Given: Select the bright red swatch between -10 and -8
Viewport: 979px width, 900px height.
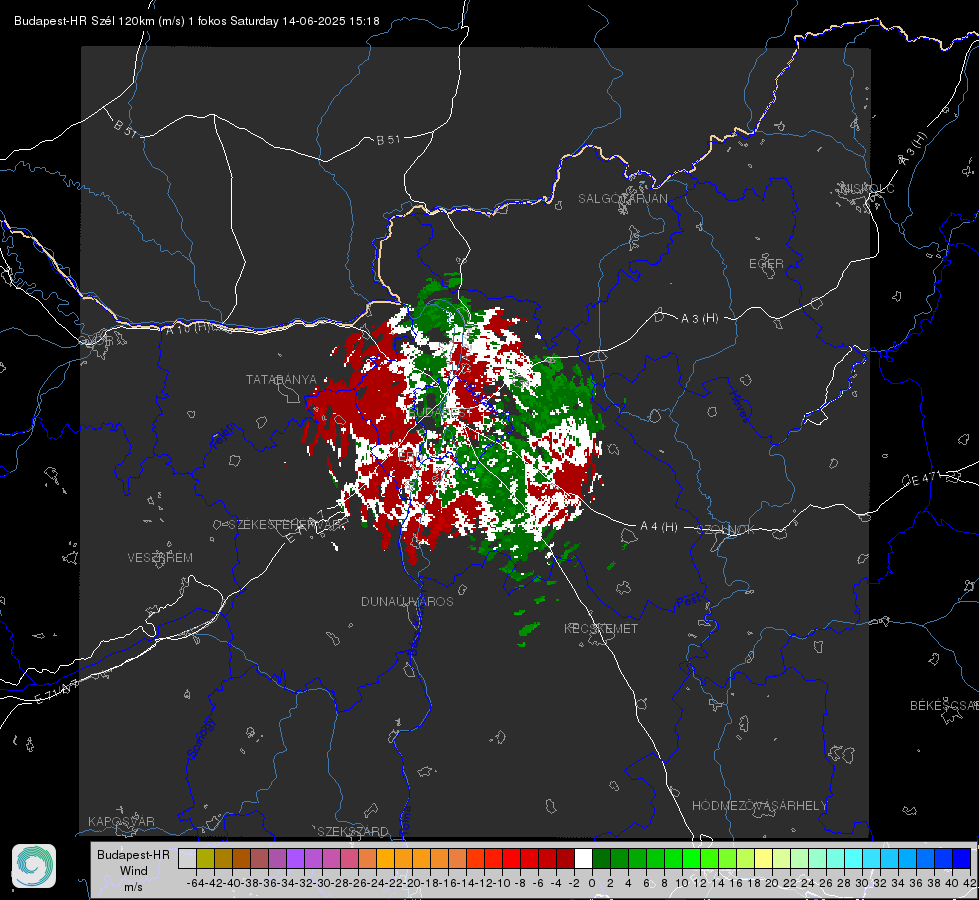Looking at the screenshot, I should coord(511,858).
